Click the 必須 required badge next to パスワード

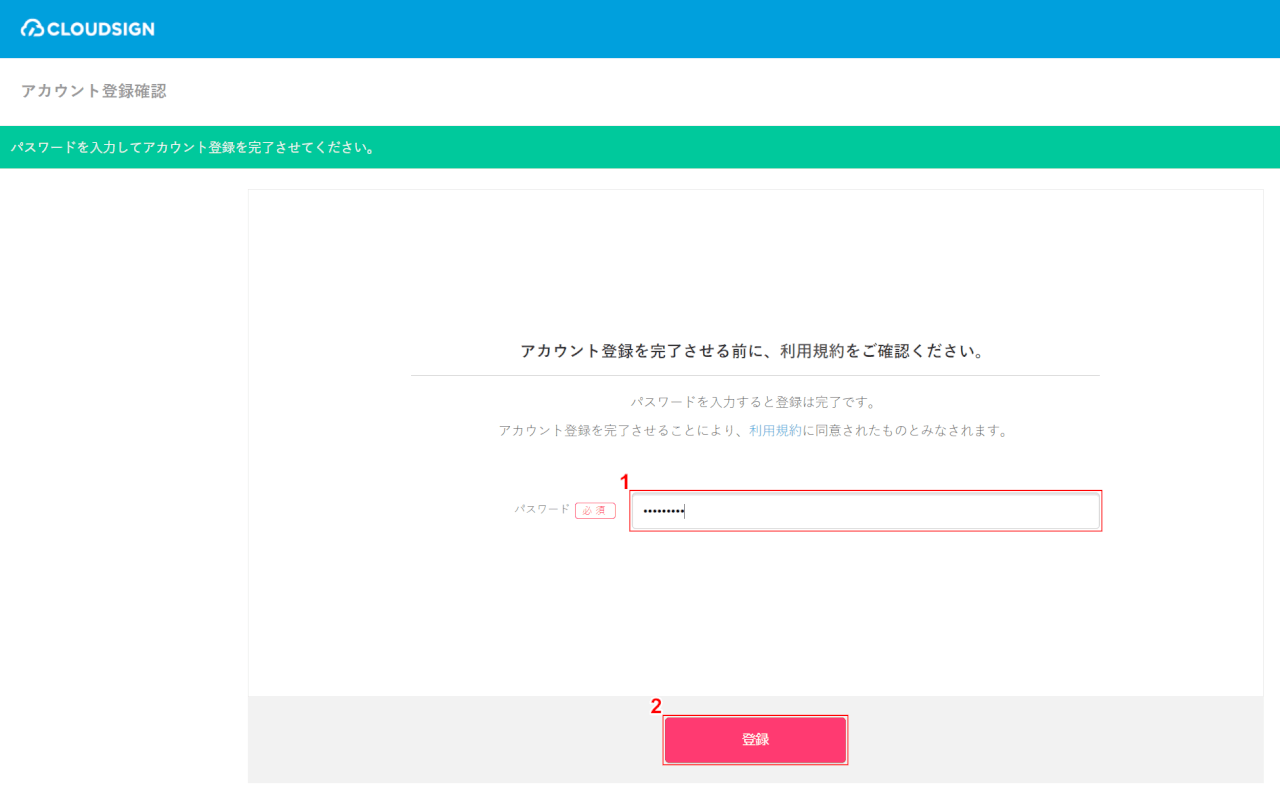[595, 510]
